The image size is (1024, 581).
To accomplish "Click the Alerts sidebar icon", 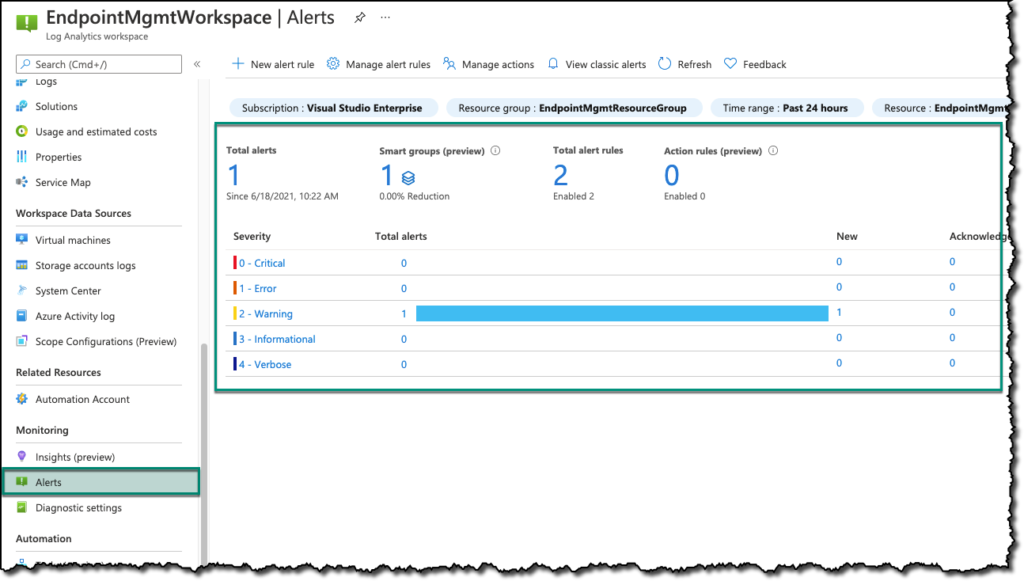I will [x=22, y=482].
